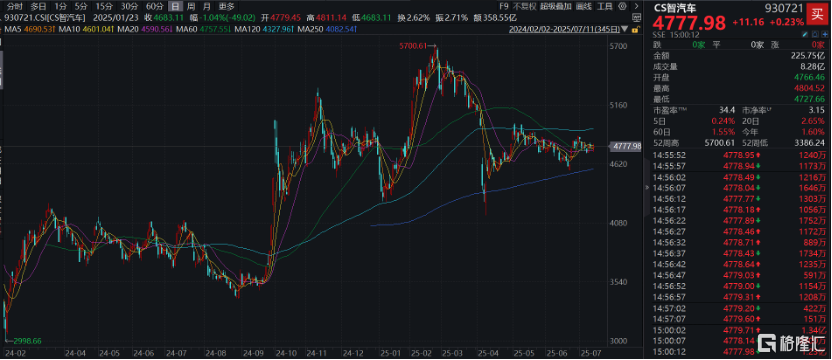Open chart settings gear icon in toolbar
832x360 pixels.
[x=622, y=6]
